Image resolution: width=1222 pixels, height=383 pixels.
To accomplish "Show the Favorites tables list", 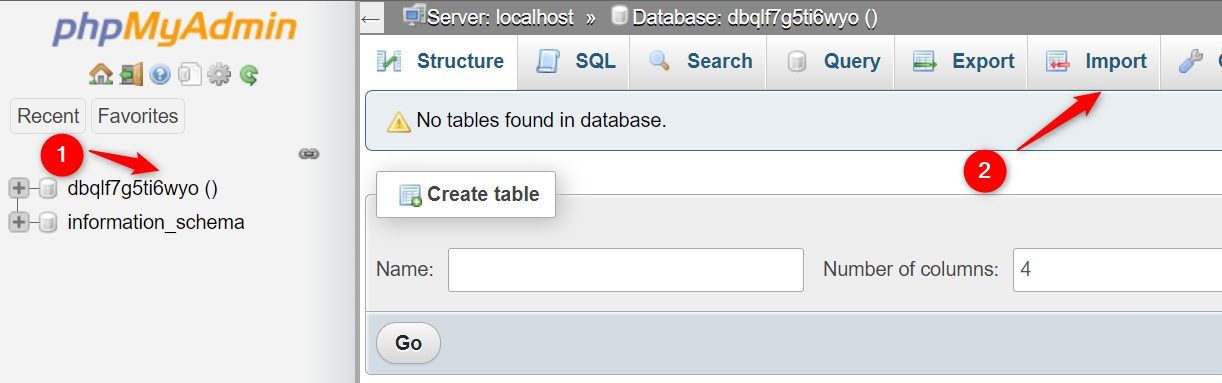I will pyautogui.click(x=138, y=116).
